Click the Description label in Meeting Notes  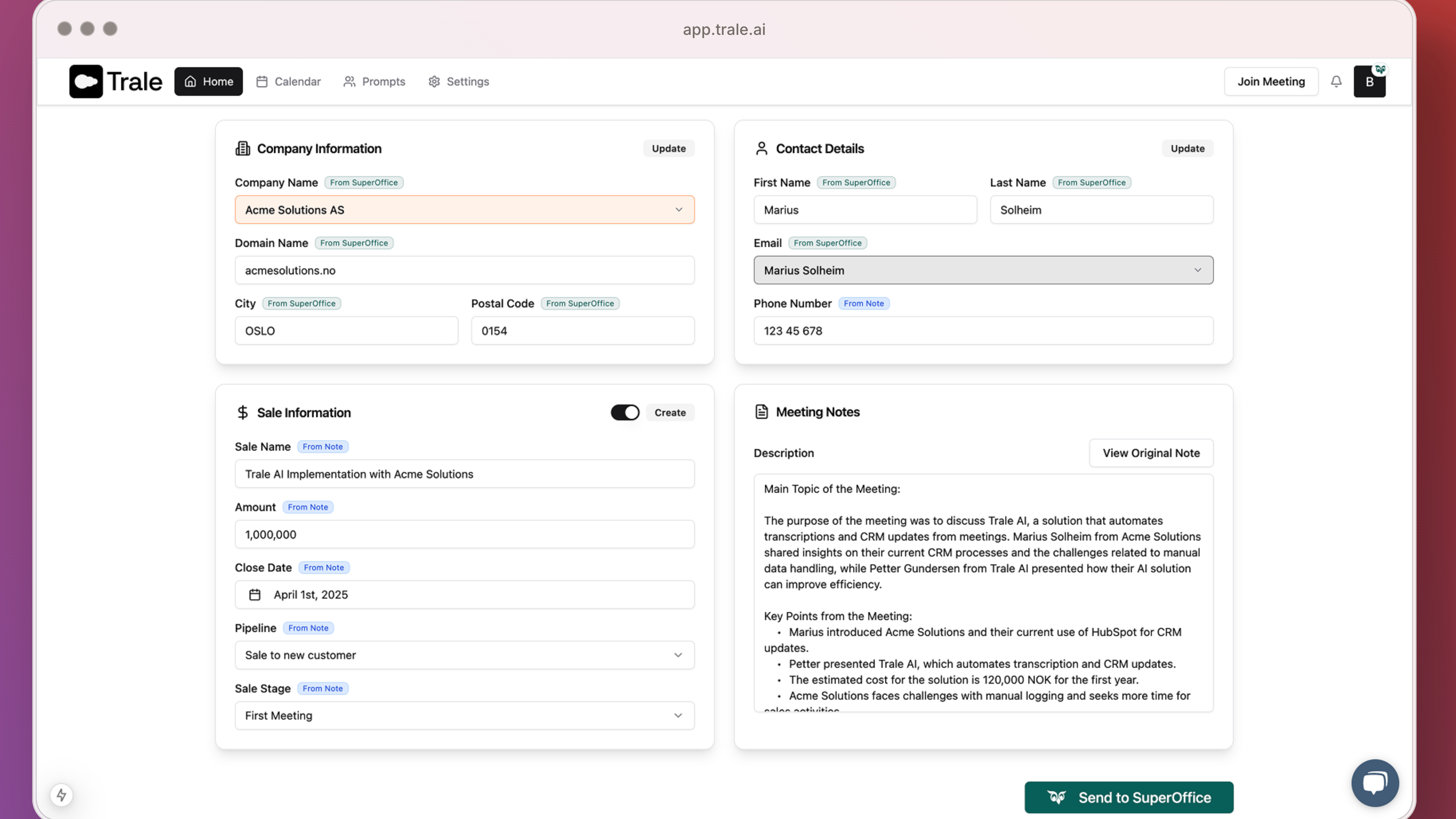pyautogui.click(x=784, y=453)
